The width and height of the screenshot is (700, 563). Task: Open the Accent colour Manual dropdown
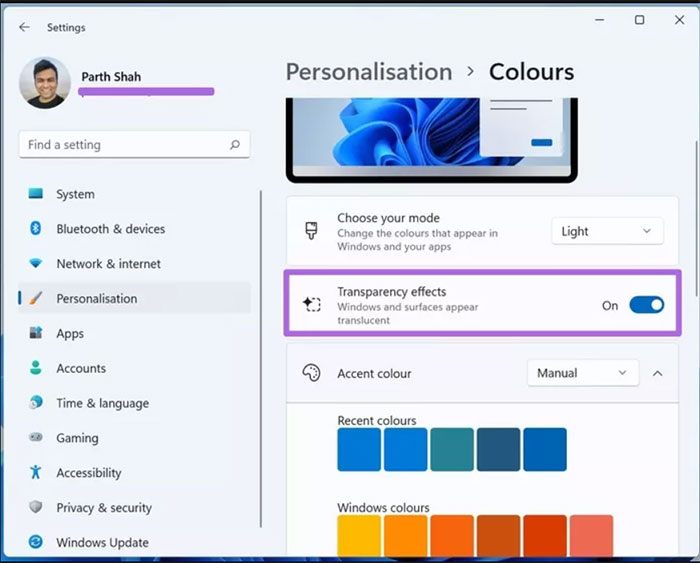583,373
